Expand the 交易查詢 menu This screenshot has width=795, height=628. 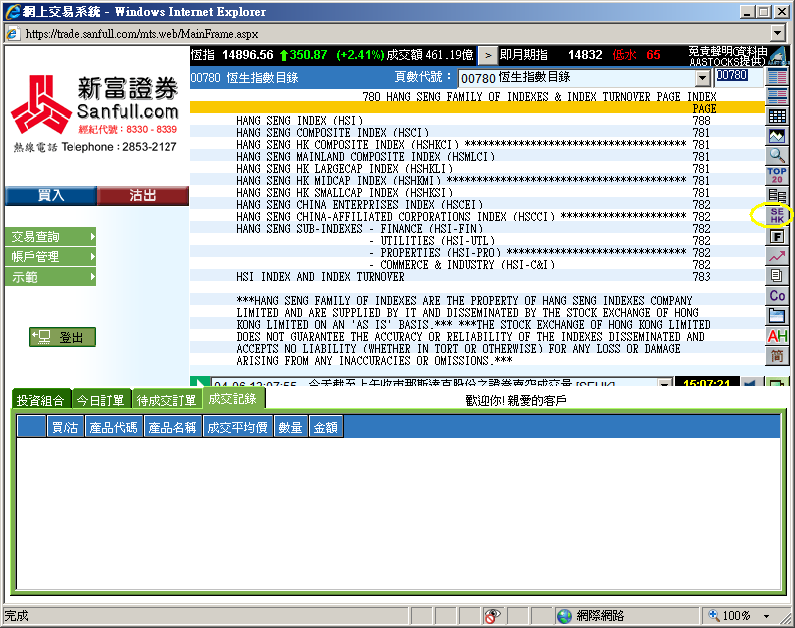pyautogui.click(x=50, y=237)
